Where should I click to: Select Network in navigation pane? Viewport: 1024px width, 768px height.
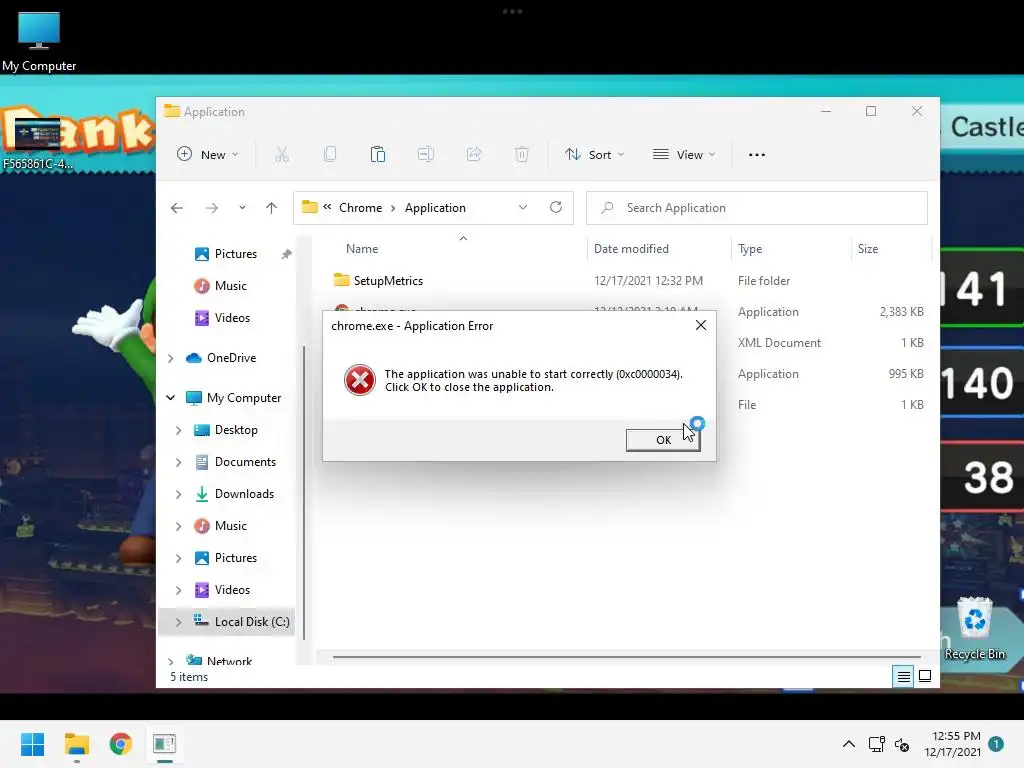(x=229, y=660)
